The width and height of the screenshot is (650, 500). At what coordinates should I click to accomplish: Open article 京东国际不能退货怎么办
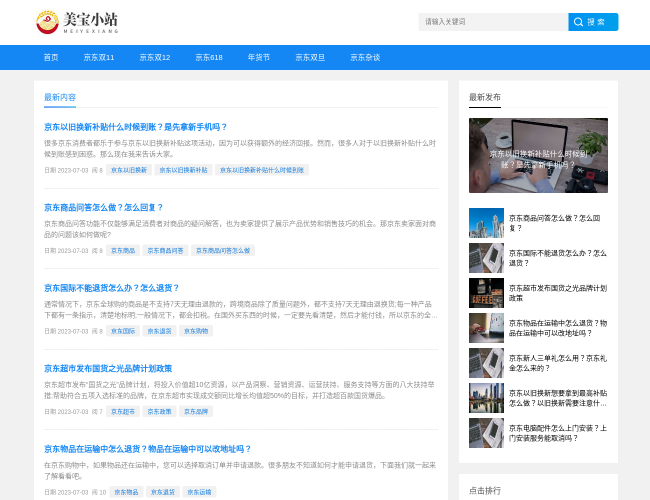pyautogui.click(x=112, y=288)
